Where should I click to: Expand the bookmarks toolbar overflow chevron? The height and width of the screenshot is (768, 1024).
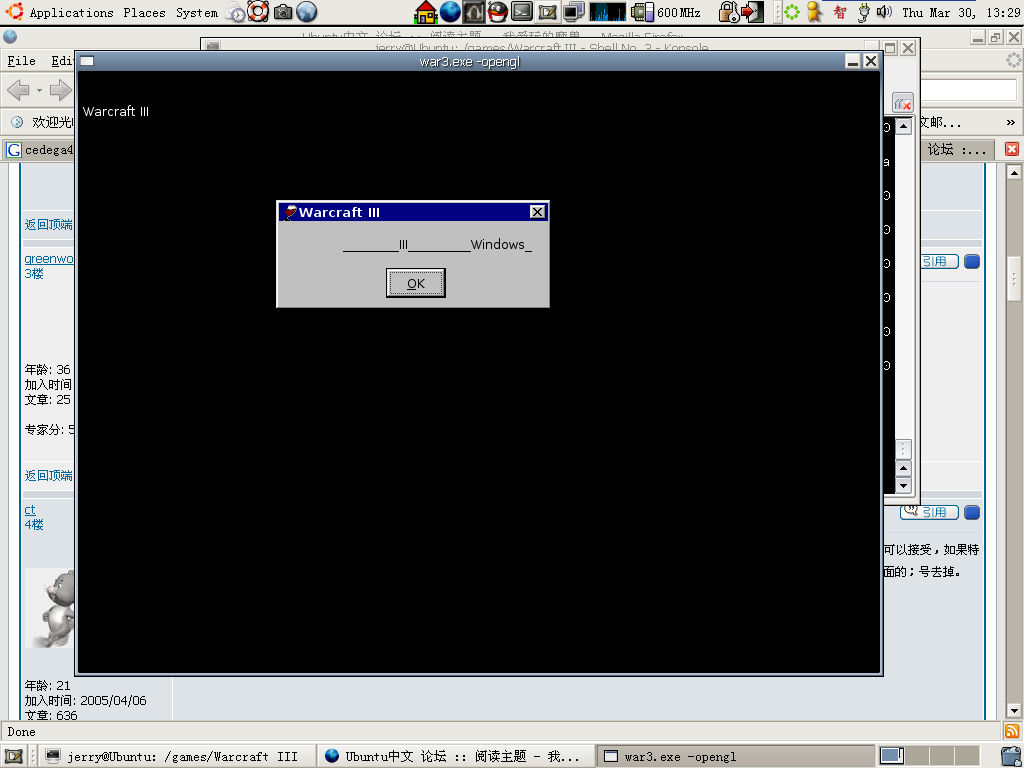pyautogui.click(x=1010, y=122)
